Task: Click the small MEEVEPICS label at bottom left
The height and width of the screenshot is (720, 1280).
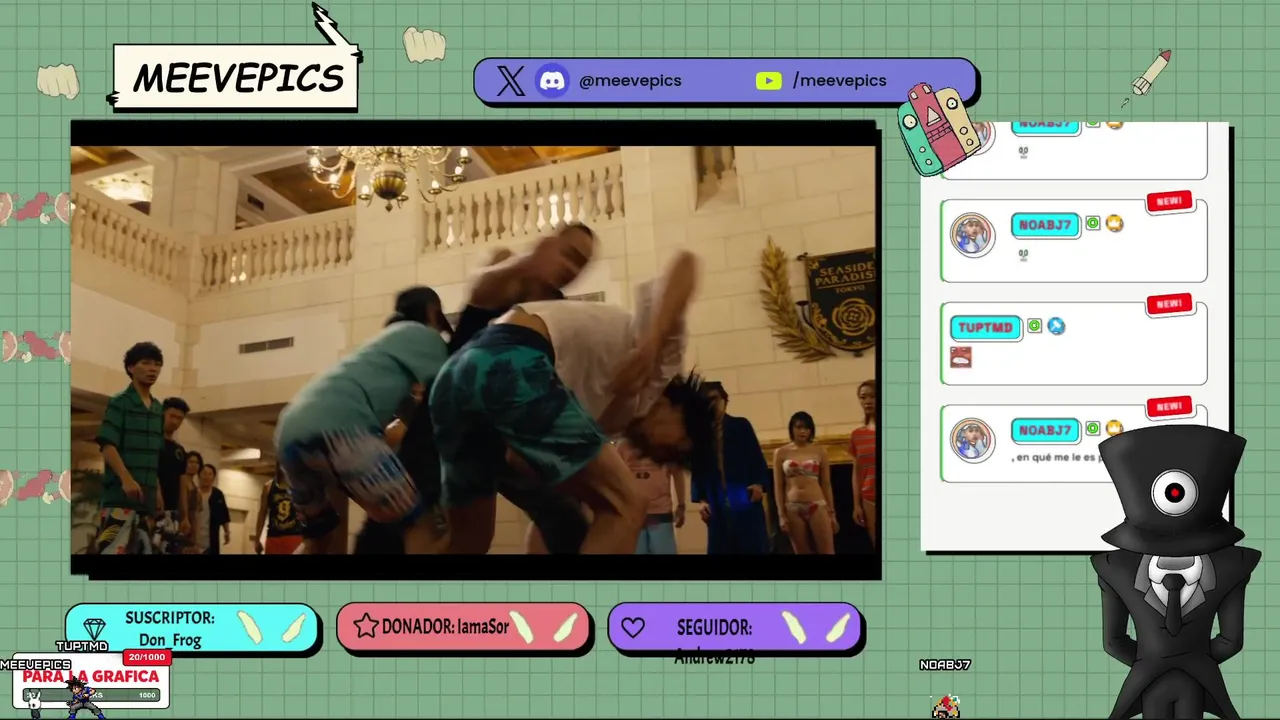Action: pos(35,665)
